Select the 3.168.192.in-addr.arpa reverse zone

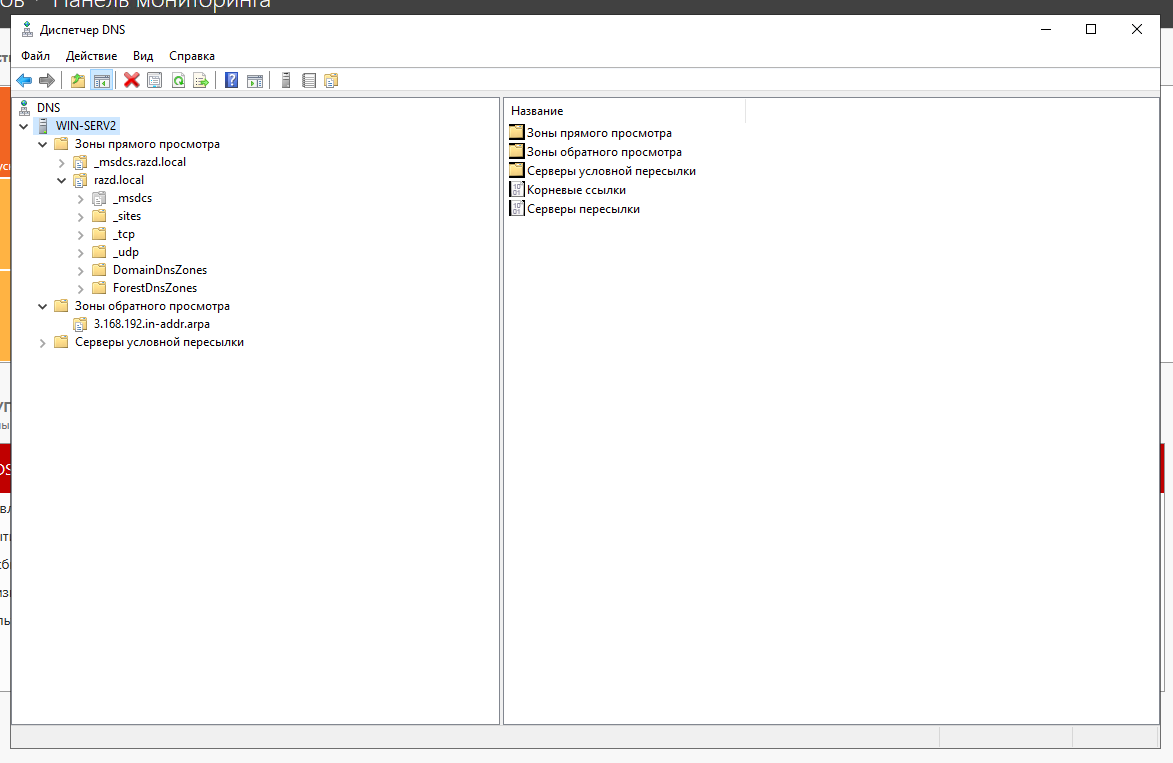coord(151,324)
